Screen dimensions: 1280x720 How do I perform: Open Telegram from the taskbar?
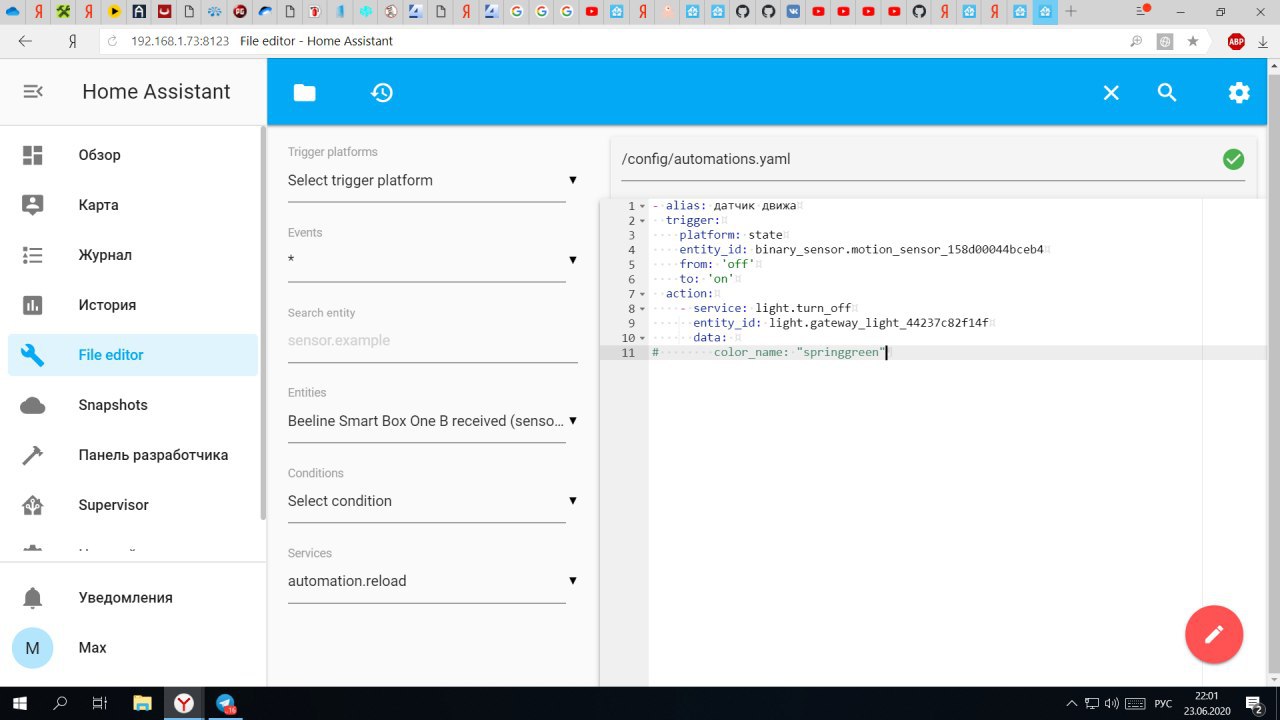pyautogui.click(x=226, y=703)
